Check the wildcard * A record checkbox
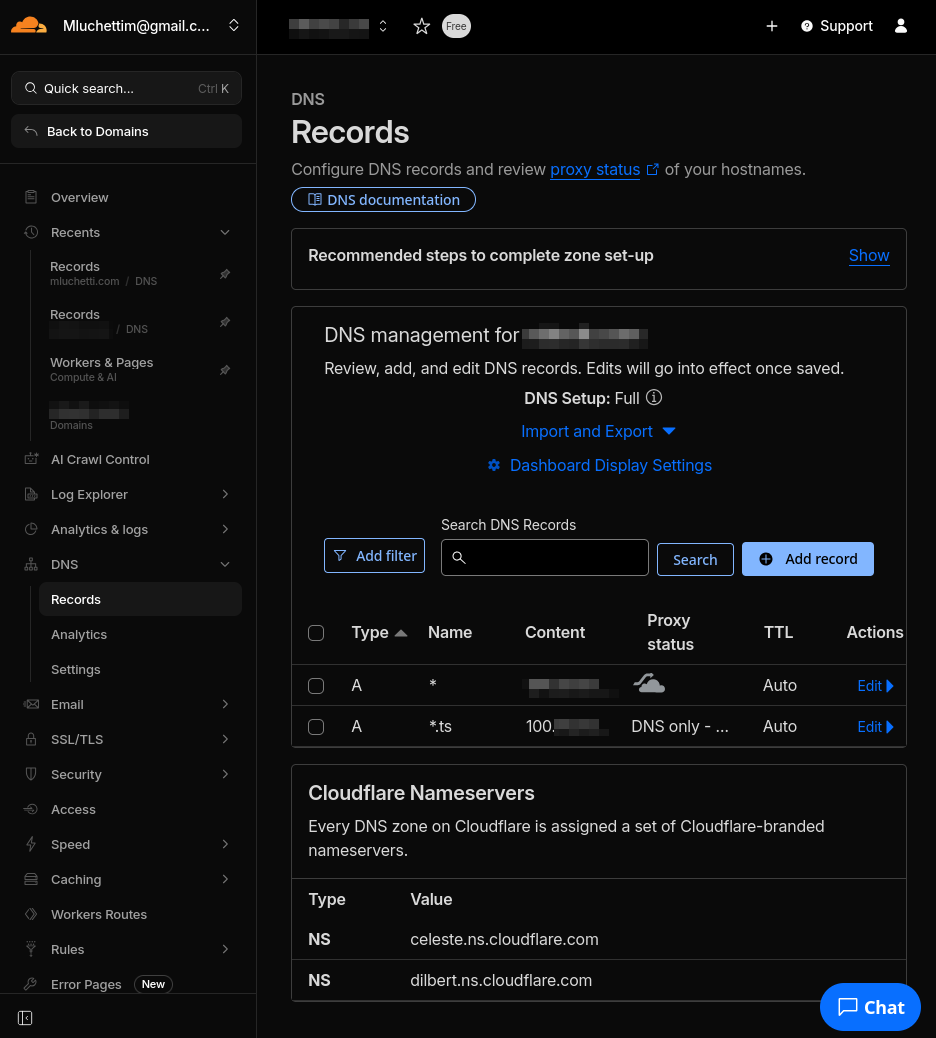This screenshot has height=1038, width=936. pos(316,686)
